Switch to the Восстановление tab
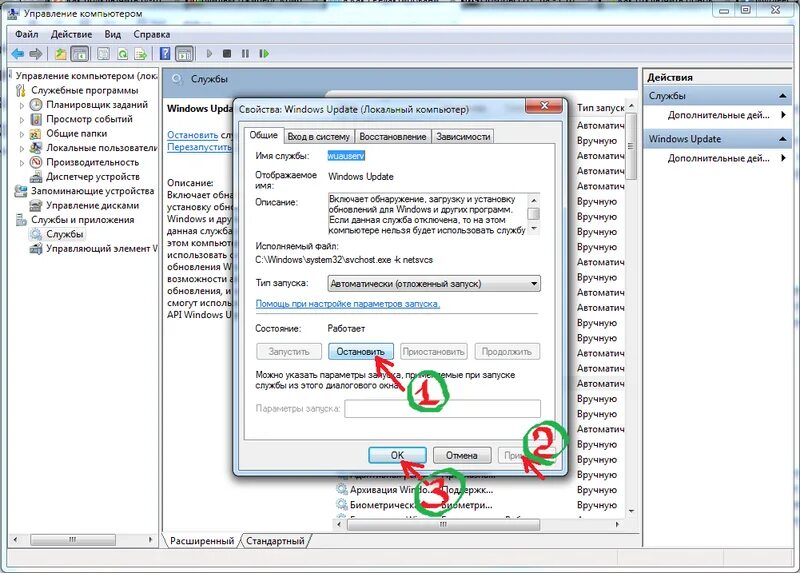 pyautogui.click(x=392, y=137)
